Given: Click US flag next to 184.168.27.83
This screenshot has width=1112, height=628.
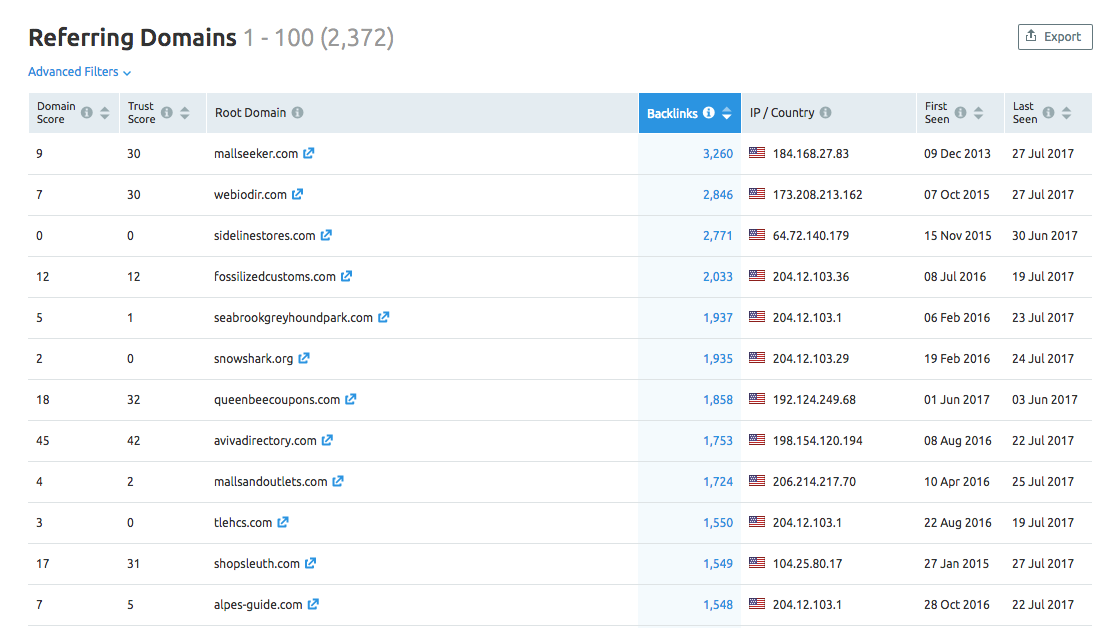Looking at the screenshot, I should pos(757,152).
